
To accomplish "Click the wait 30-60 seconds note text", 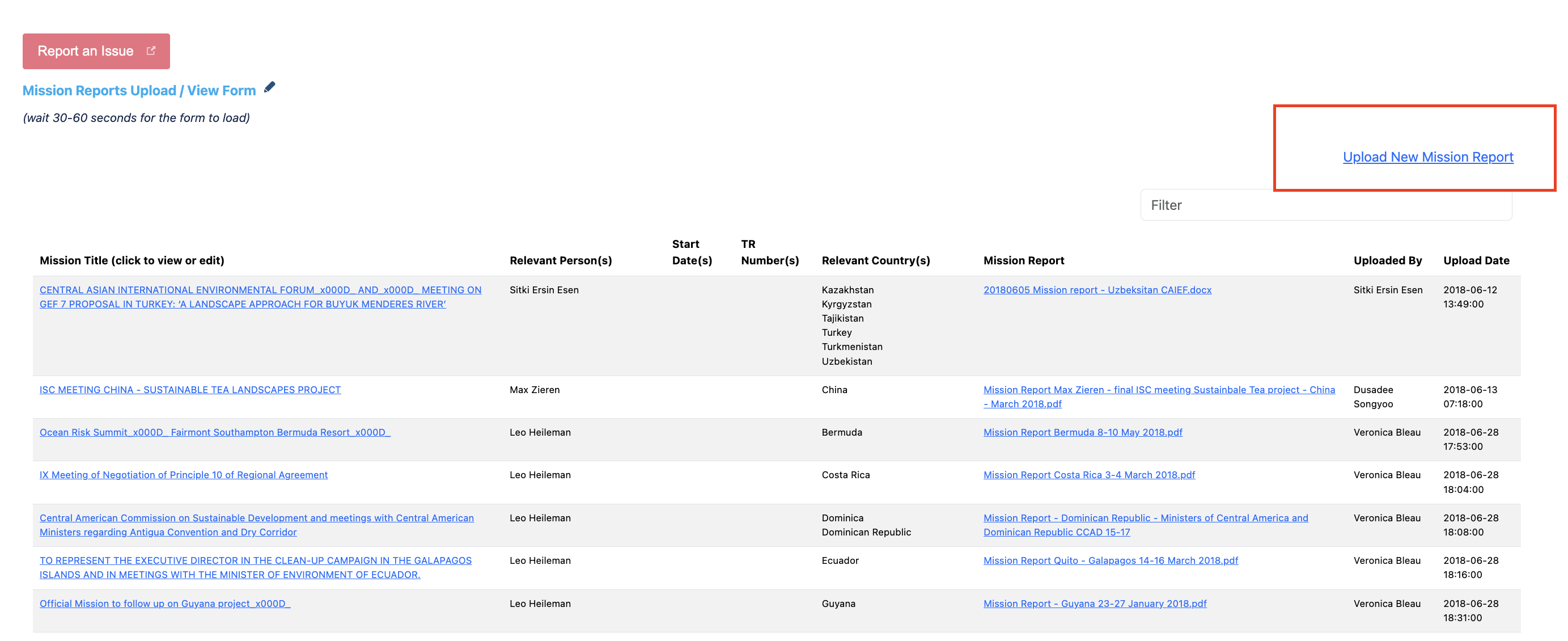I will 137,118.
